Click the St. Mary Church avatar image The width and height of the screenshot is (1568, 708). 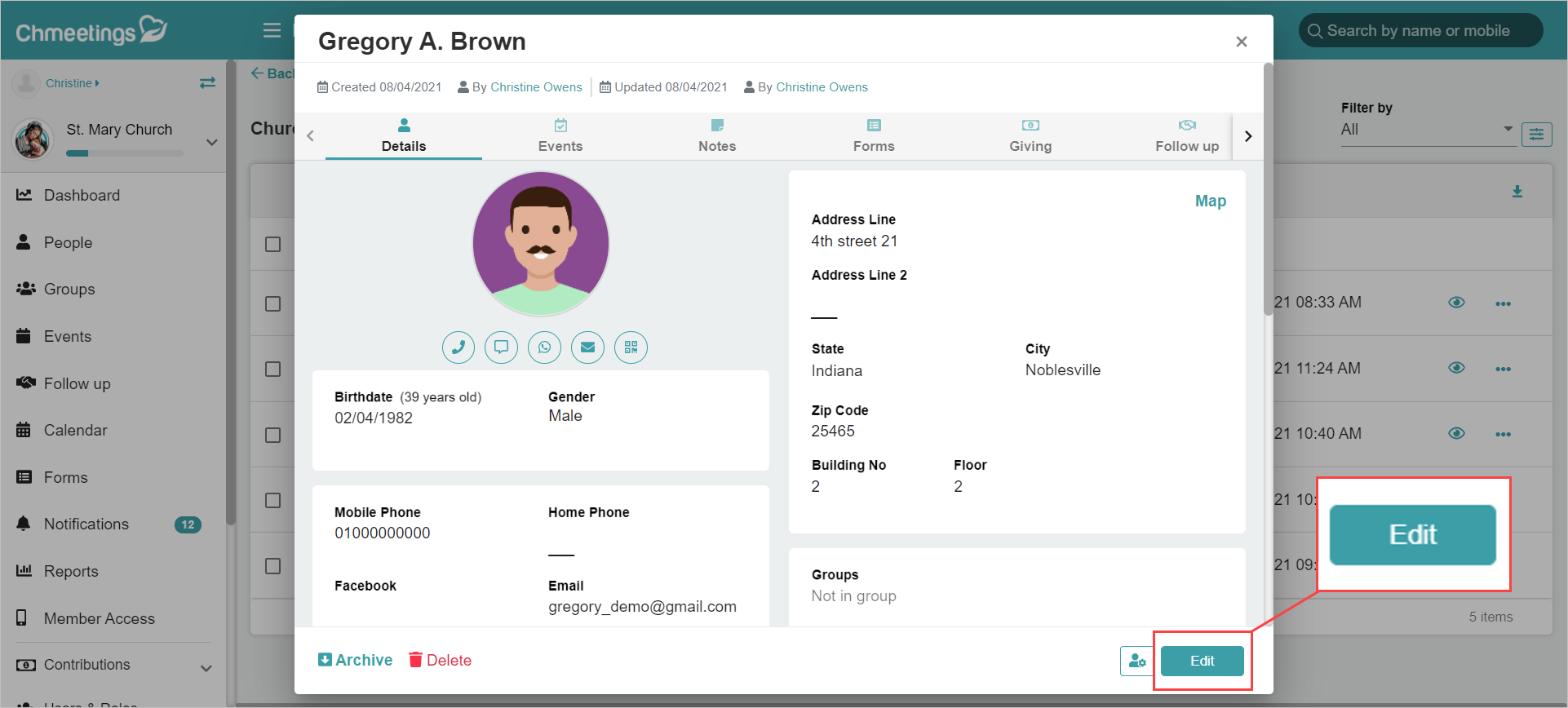pos(33,139)
